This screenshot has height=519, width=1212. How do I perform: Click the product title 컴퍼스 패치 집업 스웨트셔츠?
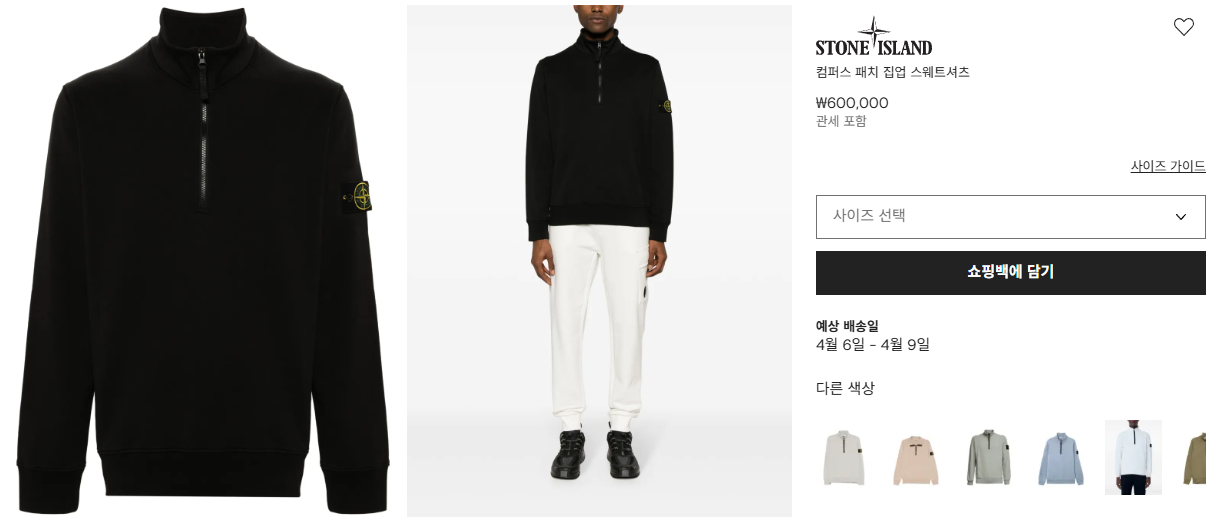coord(892,72)
